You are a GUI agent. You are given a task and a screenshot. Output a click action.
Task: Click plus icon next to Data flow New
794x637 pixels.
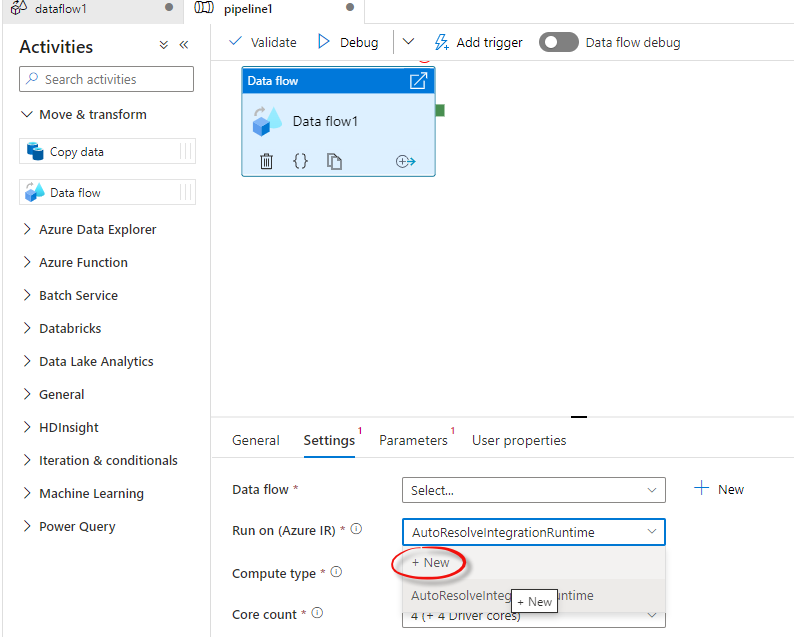(x=701, y=488)
